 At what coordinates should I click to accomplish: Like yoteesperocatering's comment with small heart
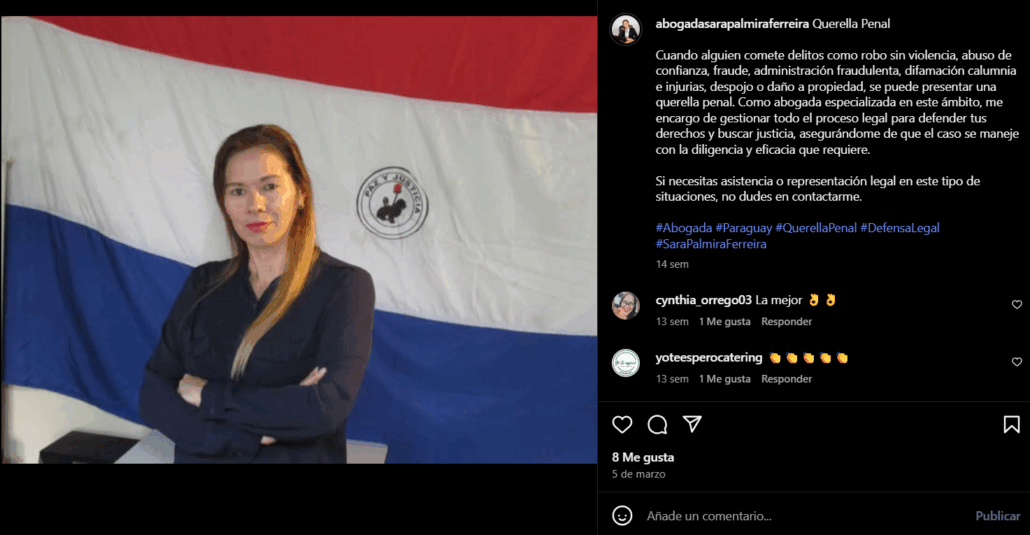(x=1017, y=361)
